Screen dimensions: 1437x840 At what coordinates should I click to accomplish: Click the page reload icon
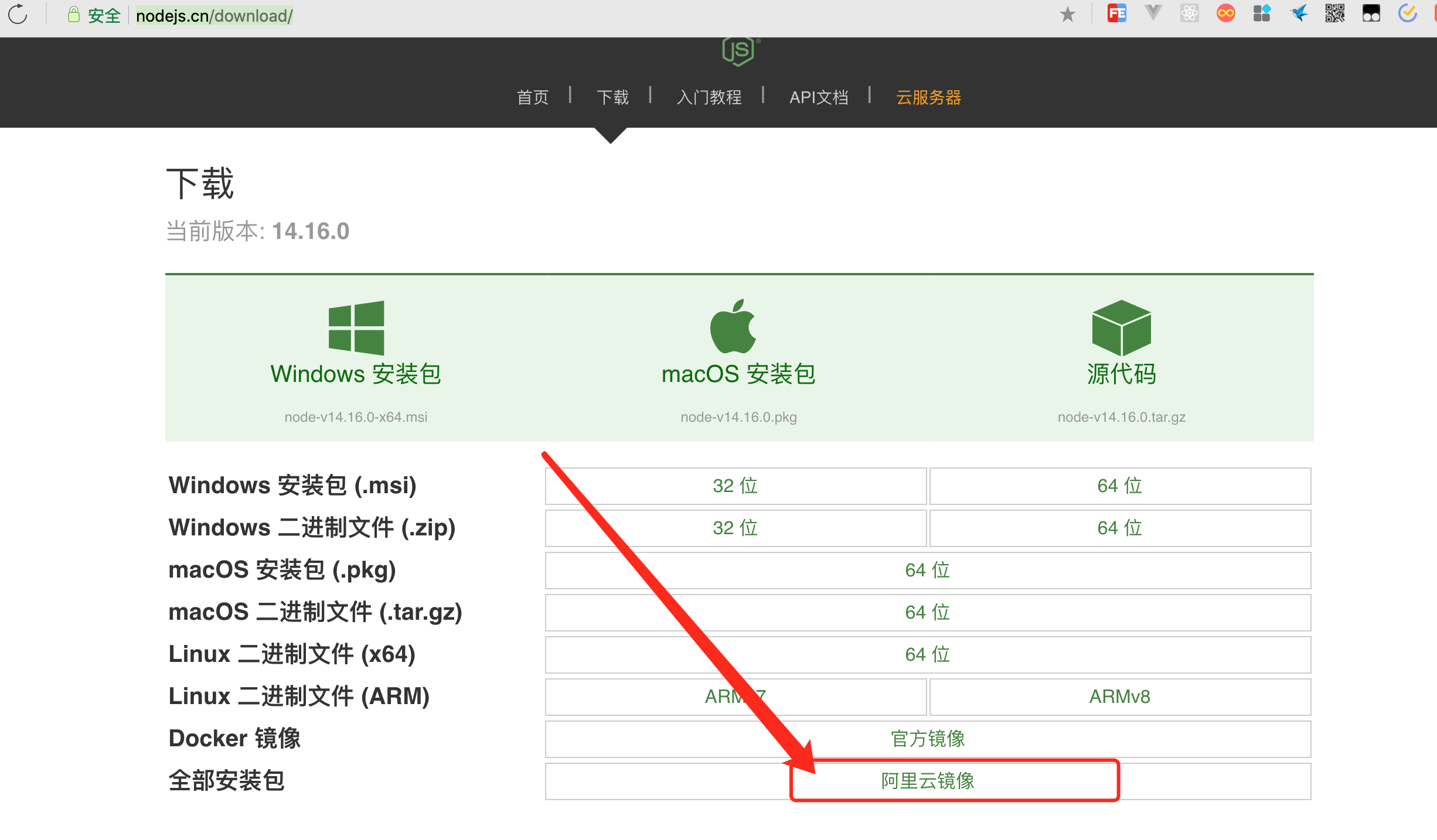(x=18, y=15)
